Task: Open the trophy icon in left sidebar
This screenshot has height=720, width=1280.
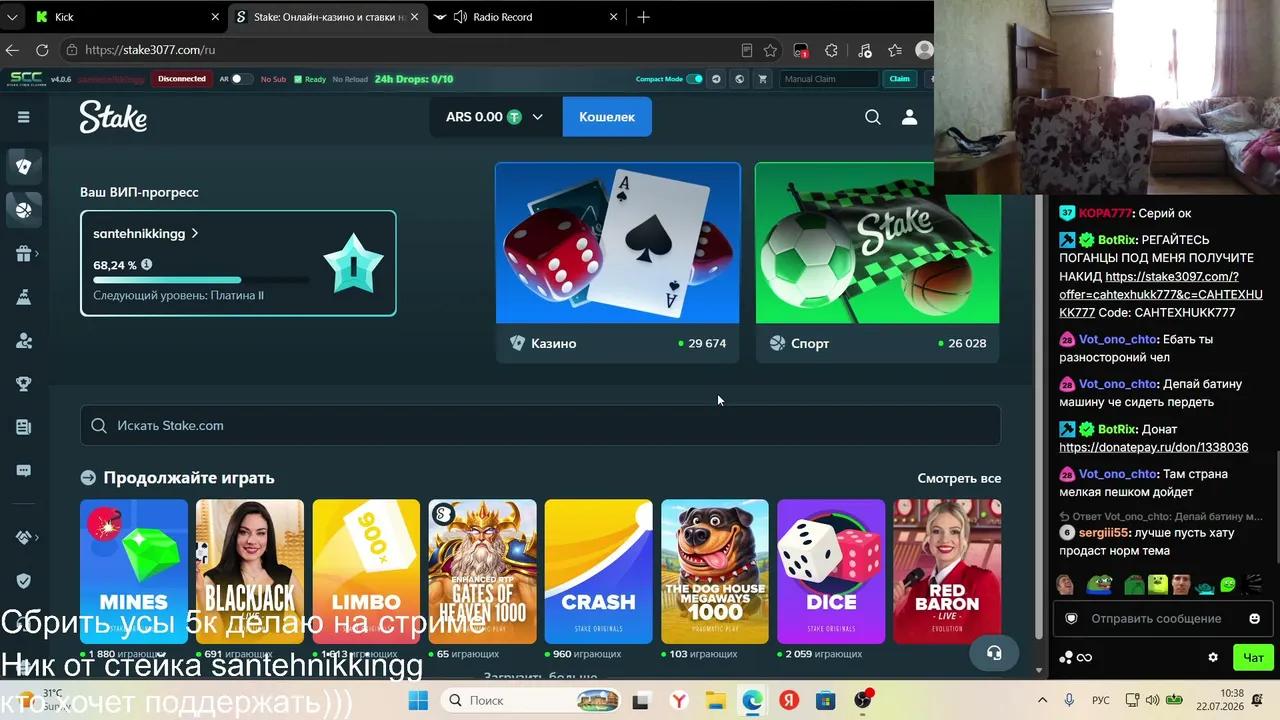Action: (24, 384)
